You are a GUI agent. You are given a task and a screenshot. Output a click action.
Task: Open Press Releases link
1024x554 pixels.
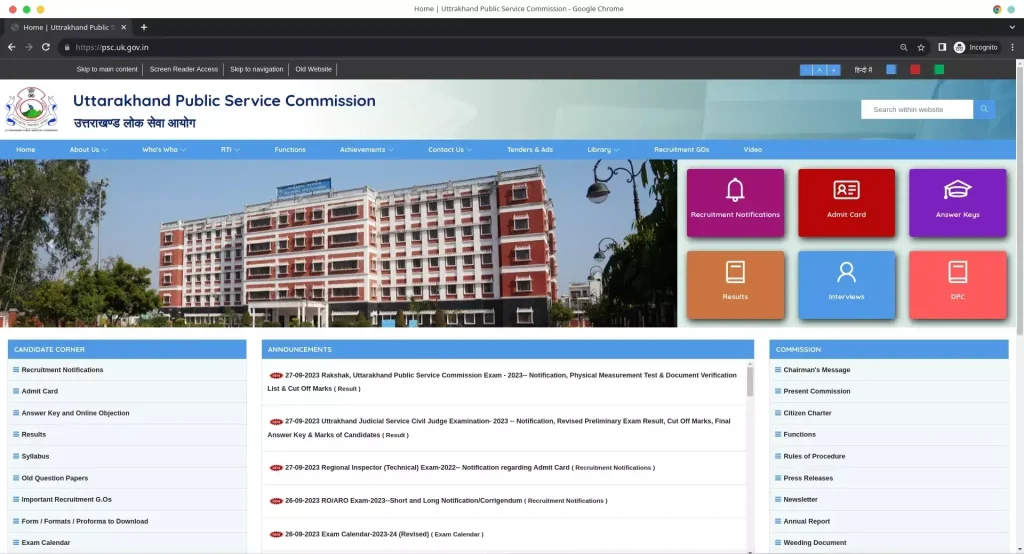(x=808, y=478)
